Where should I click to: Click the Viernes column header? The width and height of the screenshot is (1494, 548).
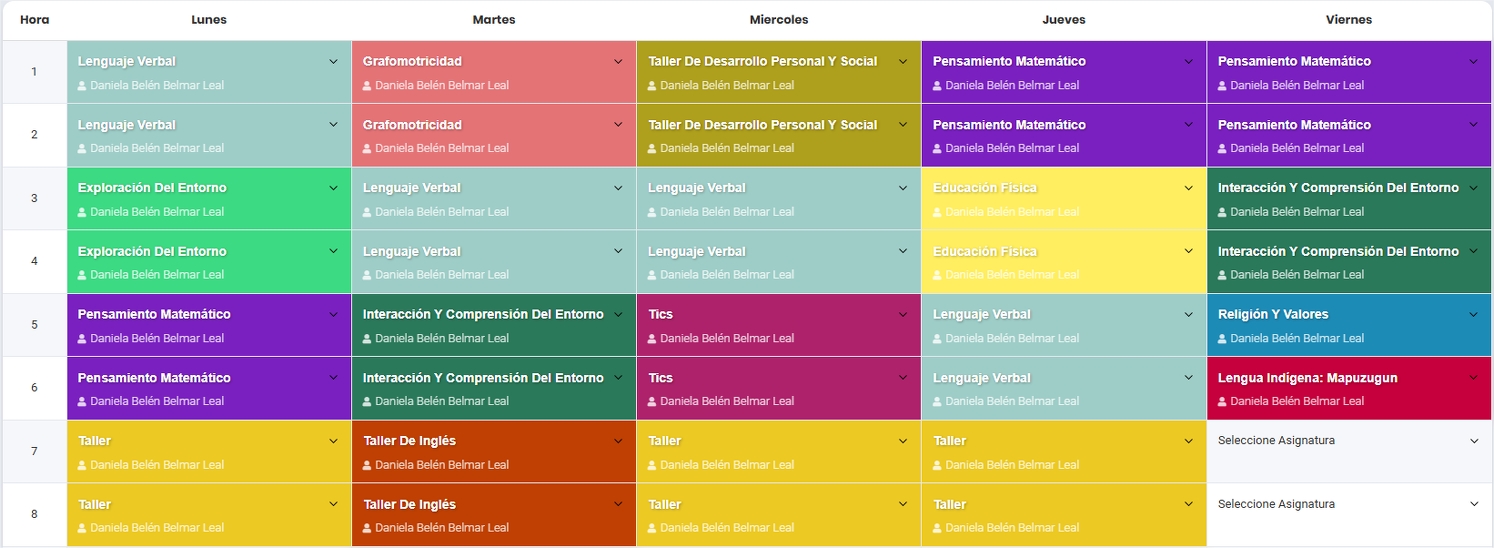point(1348,20)
